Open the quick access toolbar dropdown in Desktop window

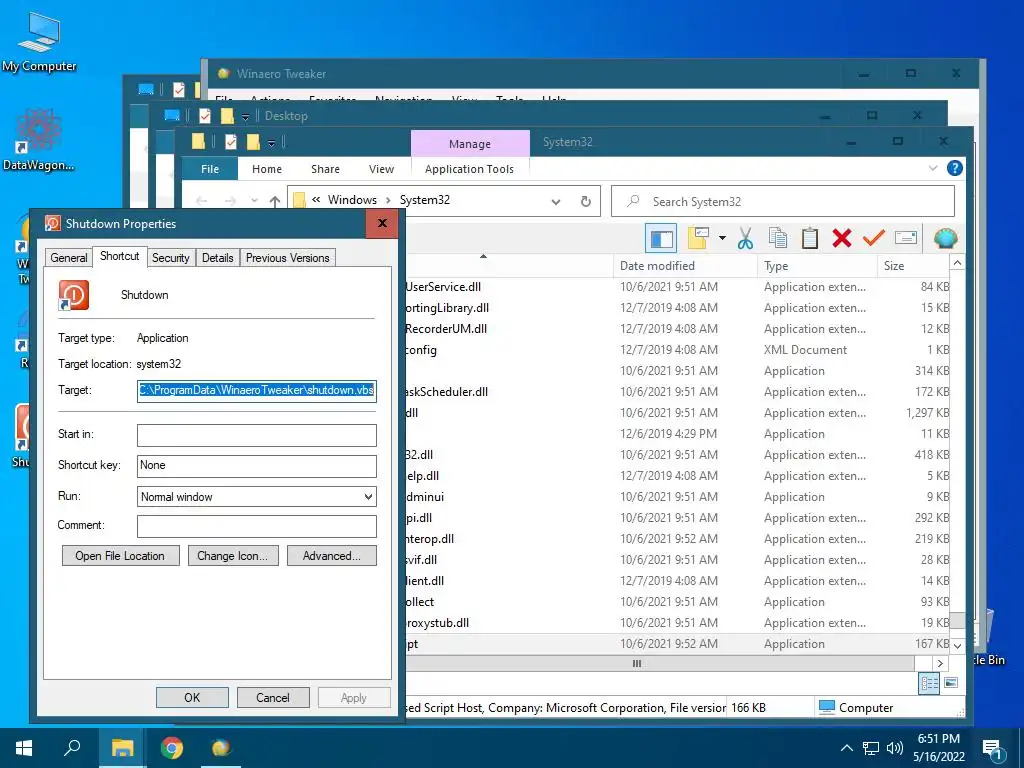(246, 117)
